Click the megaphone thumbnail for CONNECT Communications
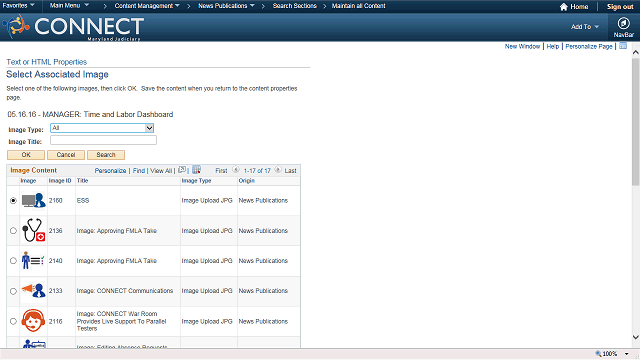 click(33, 290)
